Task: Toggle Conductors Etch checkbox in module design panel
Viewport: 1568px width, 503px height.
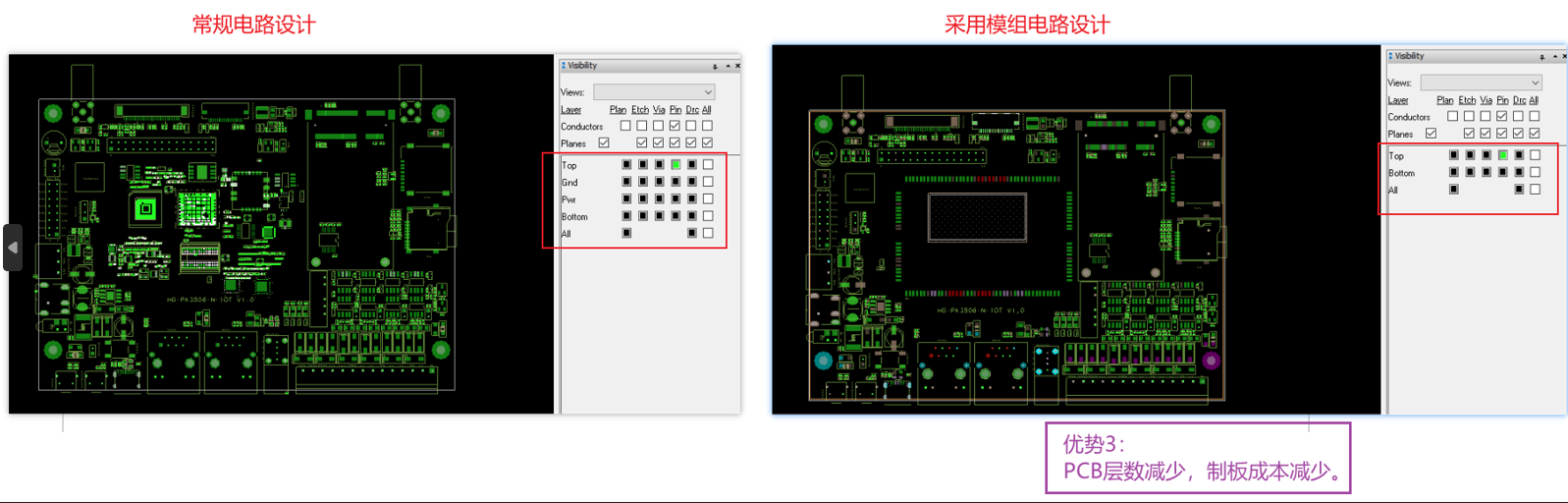Action: point(1470,116)
